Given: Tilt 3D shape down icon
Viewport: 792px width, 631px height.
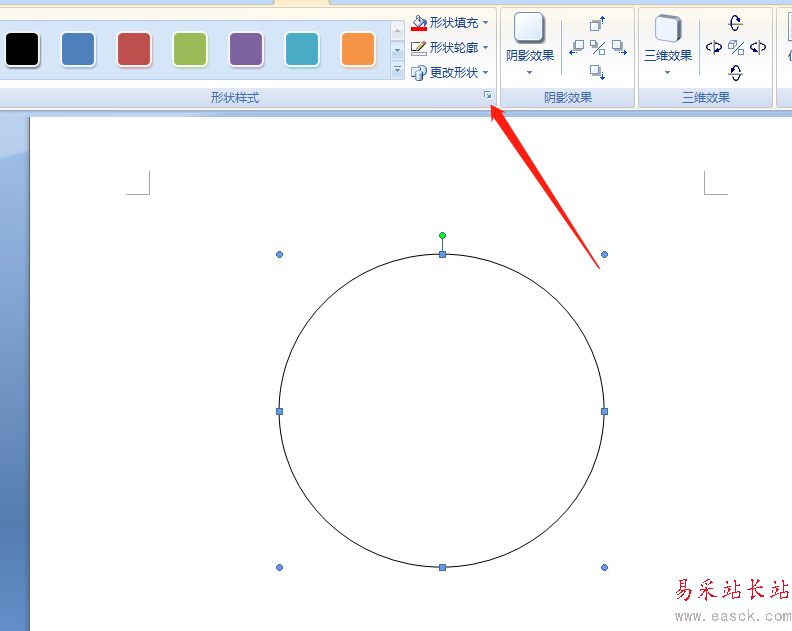Looking at the screenshot, I should [x=735, y=73].
